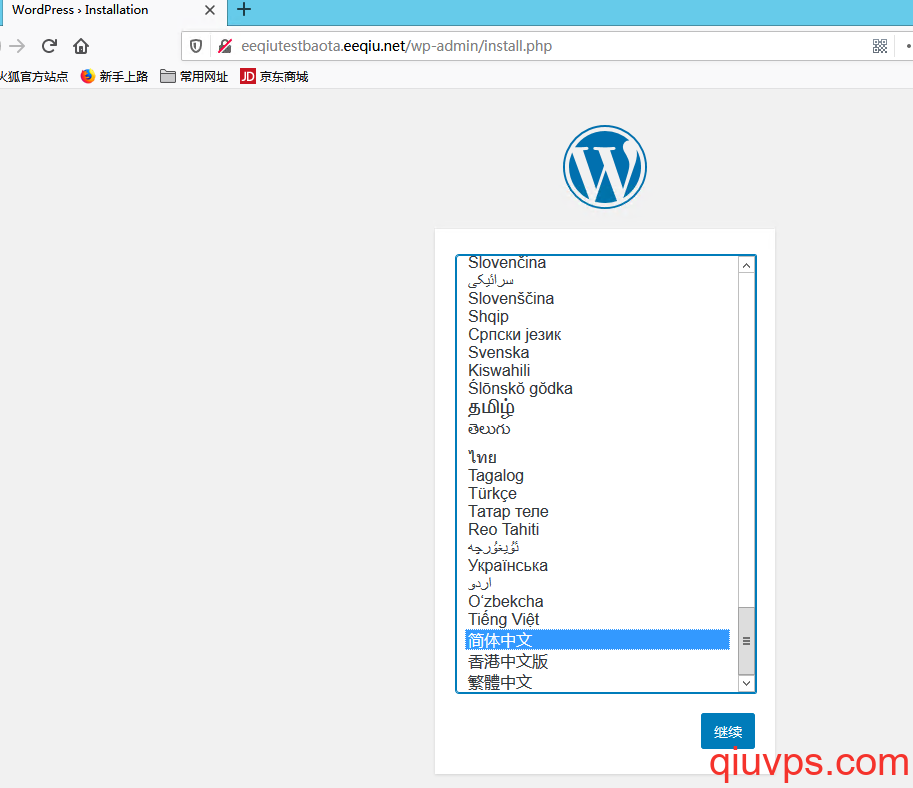
Task: Select ไทย language option
Action: click(x=597, y=456)
